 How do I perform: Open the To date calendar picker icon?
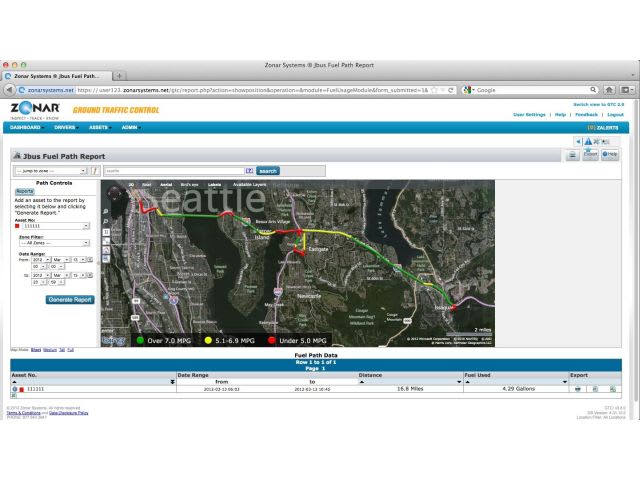(90, 276)
